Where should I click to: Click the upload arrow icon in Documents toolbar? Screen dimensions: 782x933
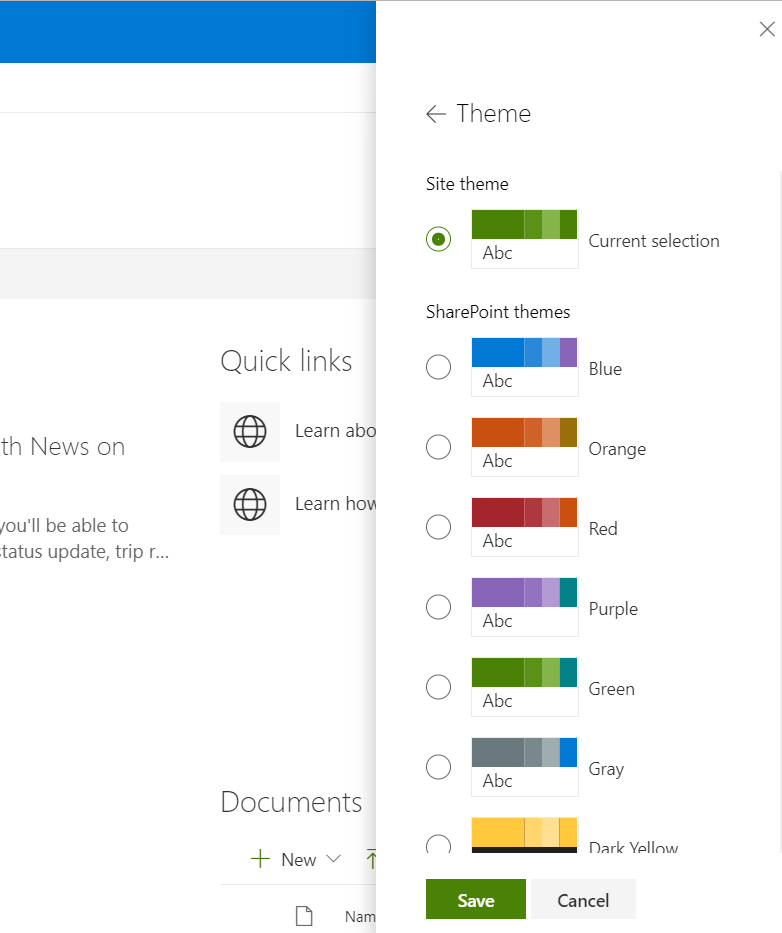pyautogui.click(x=371, y=859)
